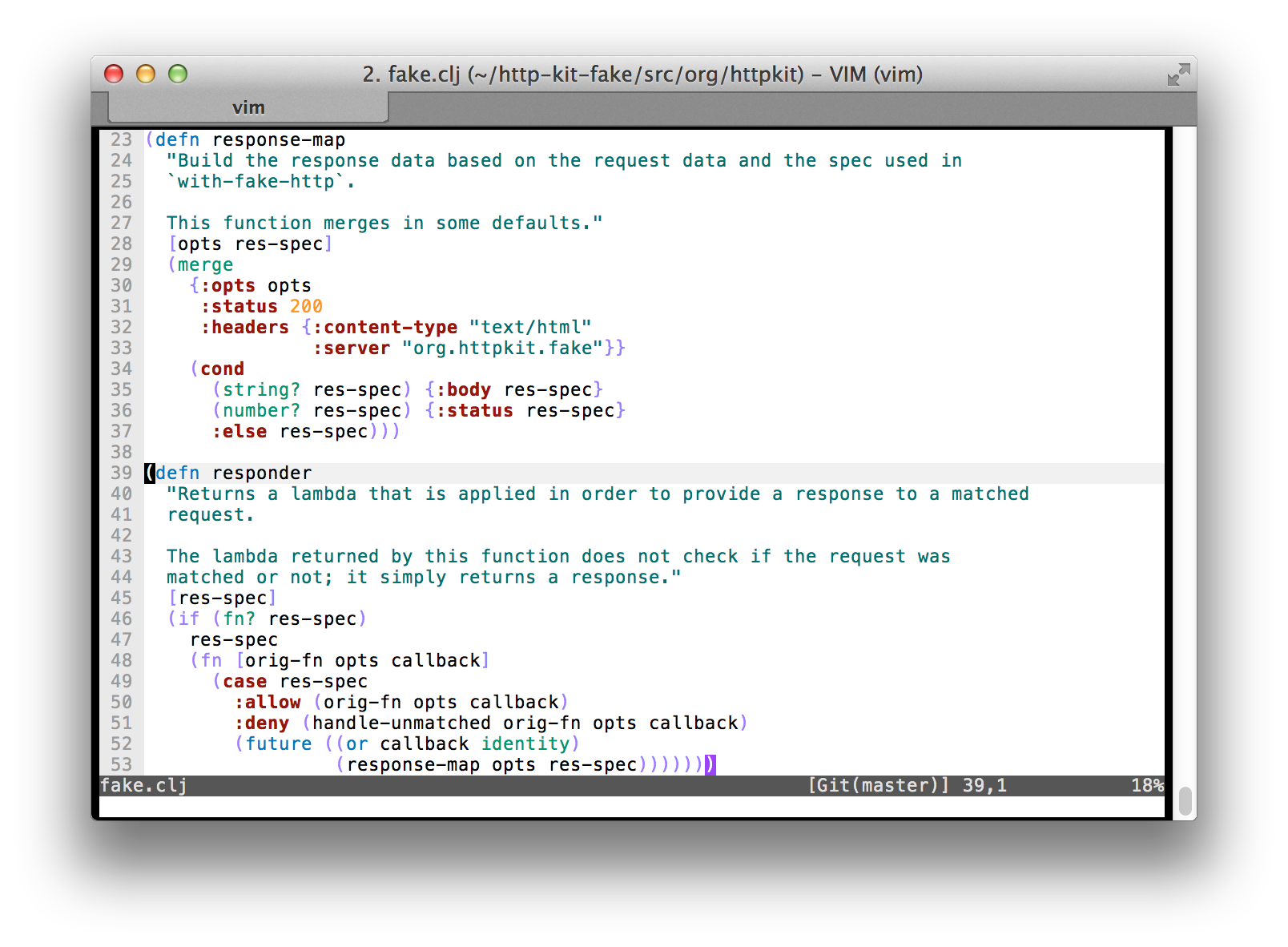Click ':opts' keyword on line 30
This screenshot has height=947, width=1288.
coord(228,285)
